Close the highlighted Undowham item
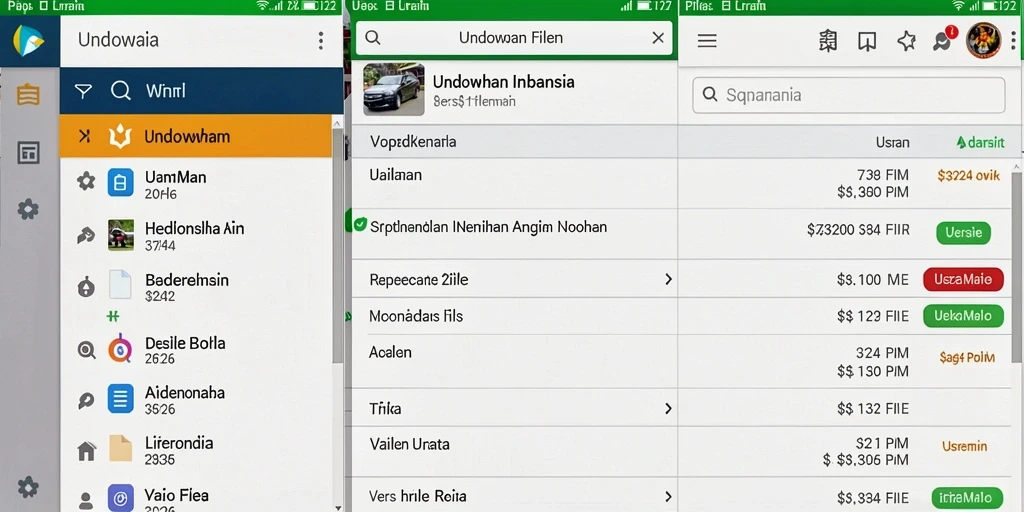This screenshot has width=1024, height=512. click(85, 136)
